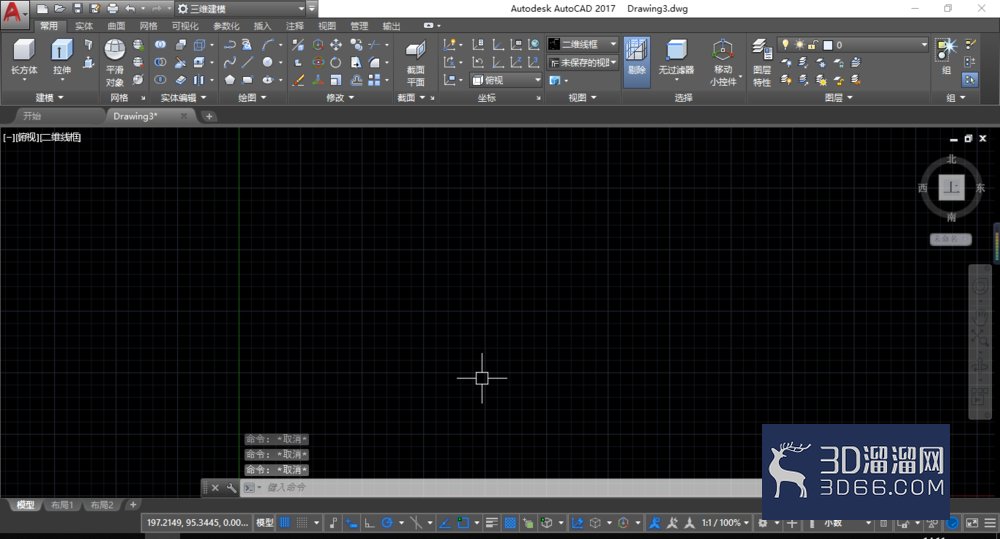Create a new drawing from quick access toolbar
Image resolution: width=1000 pixels, height=539 pixels.
[x=42, y=9]
